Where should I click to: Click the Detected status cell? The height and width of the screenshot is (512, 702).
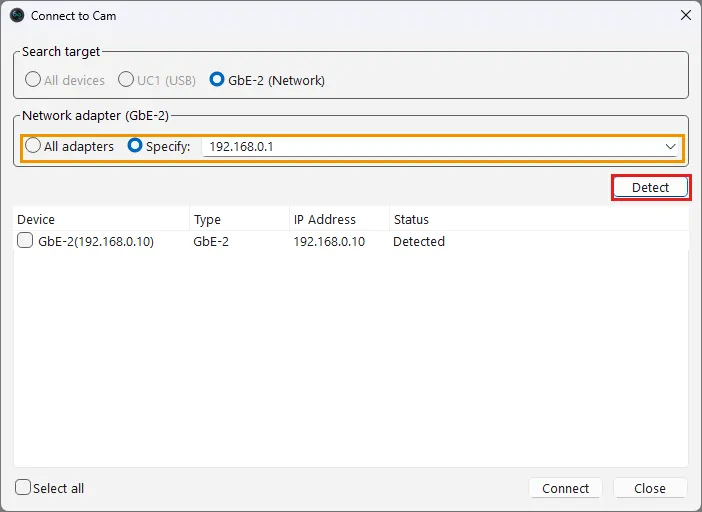[419, 242]
